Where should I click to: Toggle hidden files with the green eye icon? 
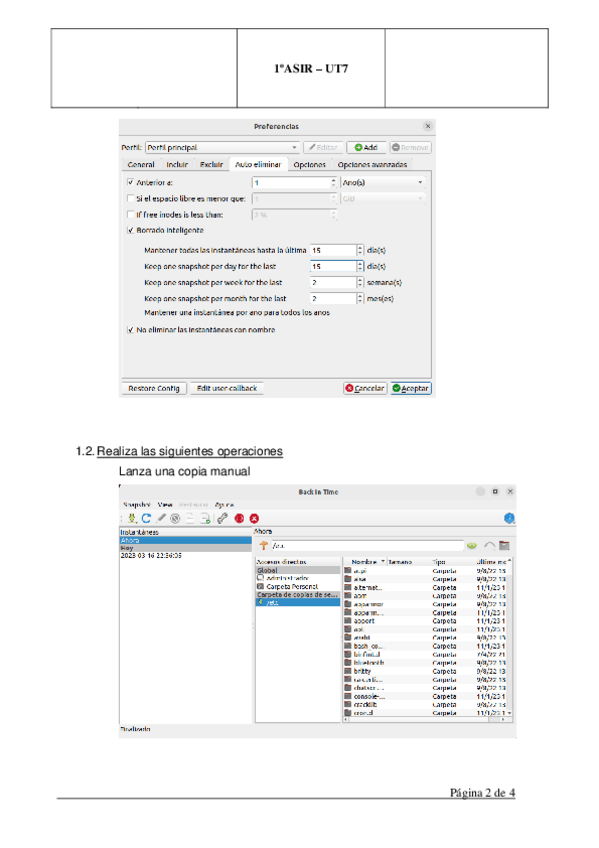click(472, 546)
